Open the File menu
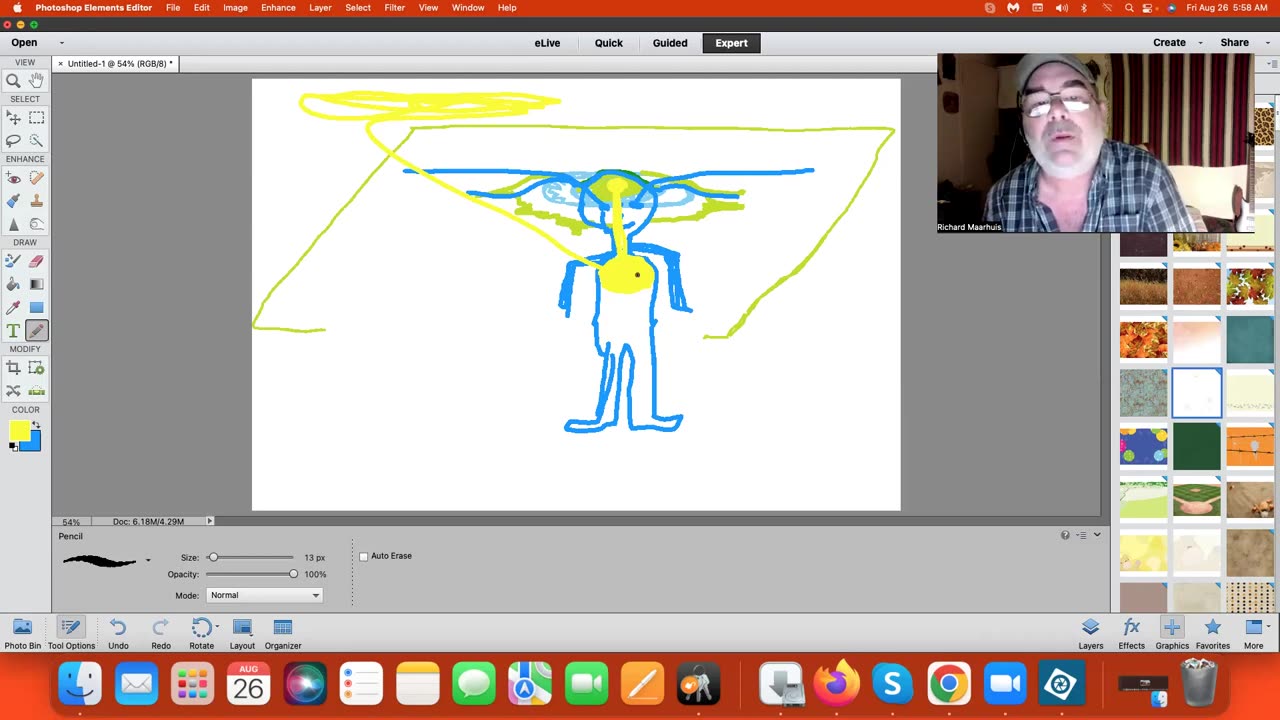 (173, 8)
